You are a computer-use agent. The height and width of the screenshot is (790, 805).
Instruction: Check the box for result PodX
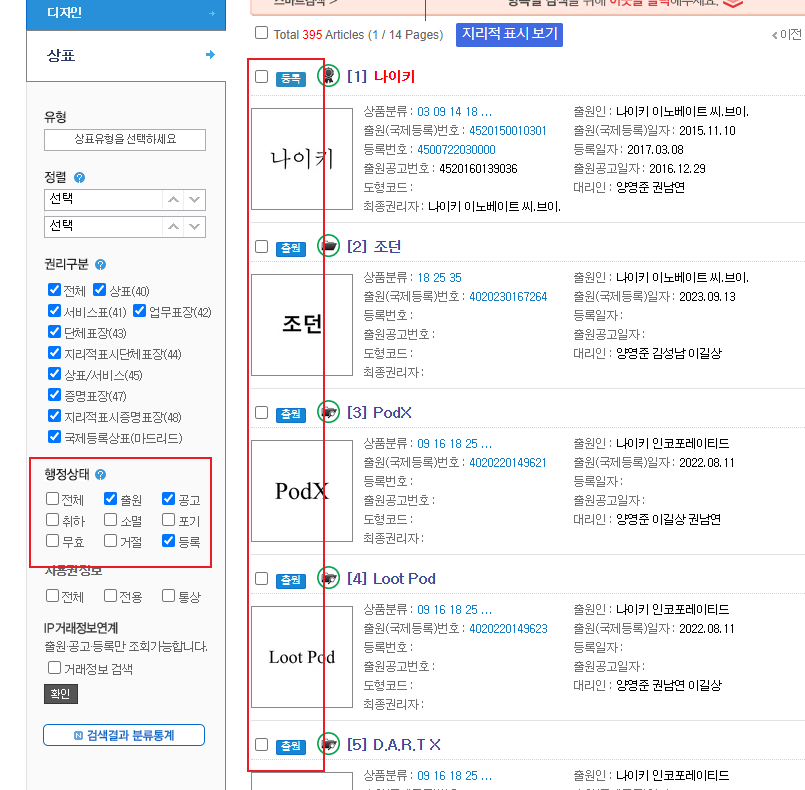261,412
